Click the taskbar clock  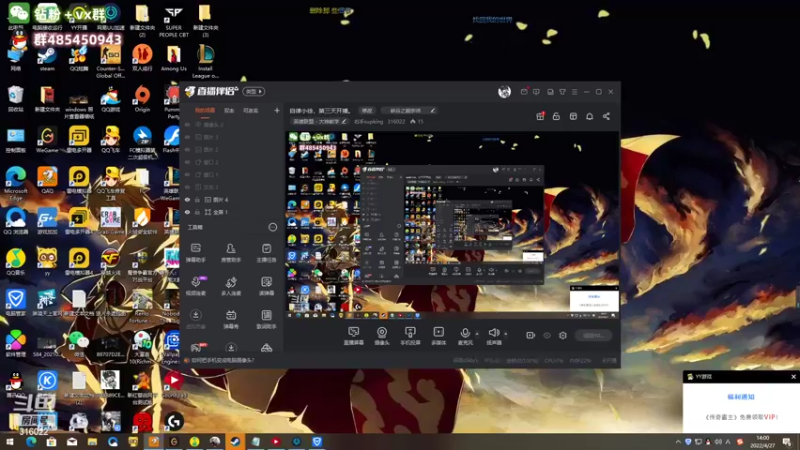(762, 442)
